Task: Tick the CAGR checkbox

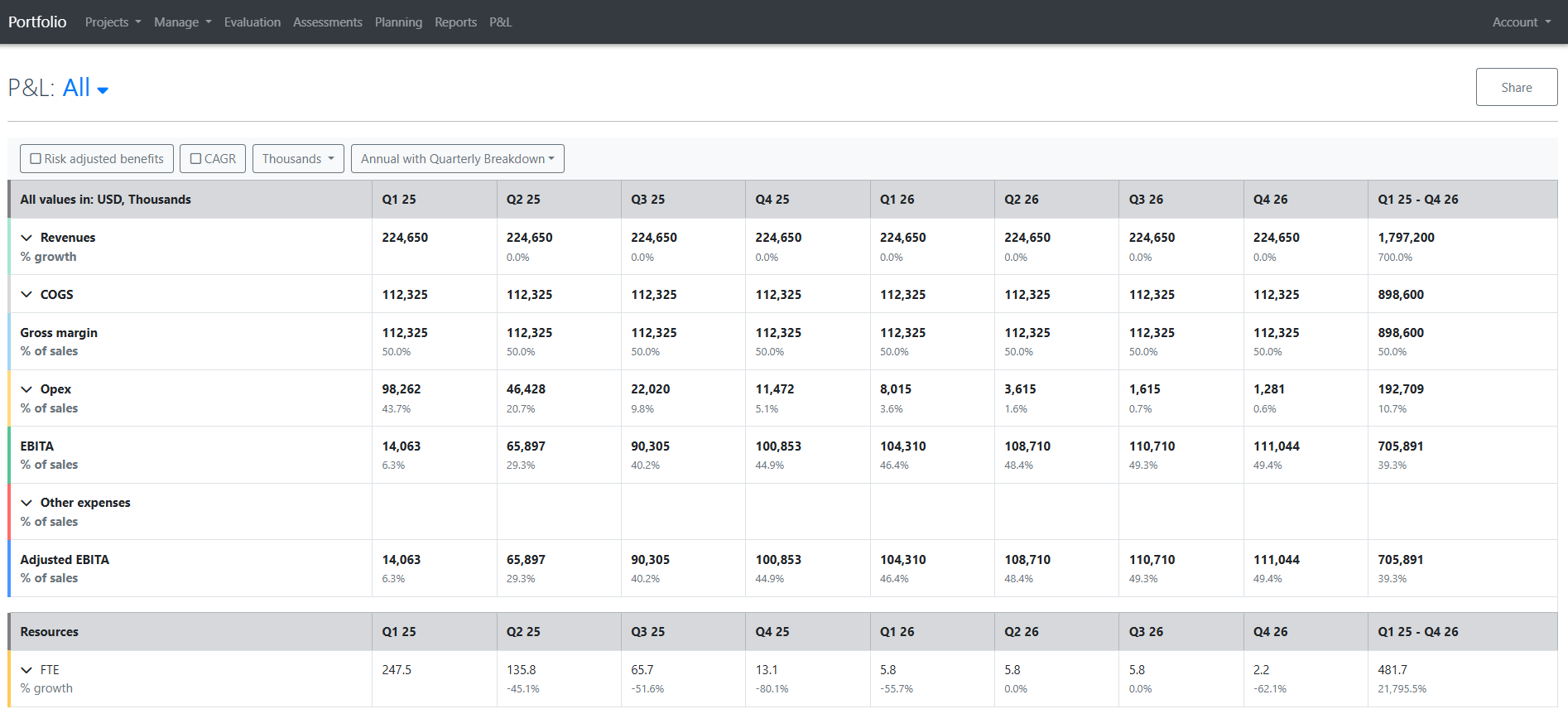Action: [x=195, y=159]
